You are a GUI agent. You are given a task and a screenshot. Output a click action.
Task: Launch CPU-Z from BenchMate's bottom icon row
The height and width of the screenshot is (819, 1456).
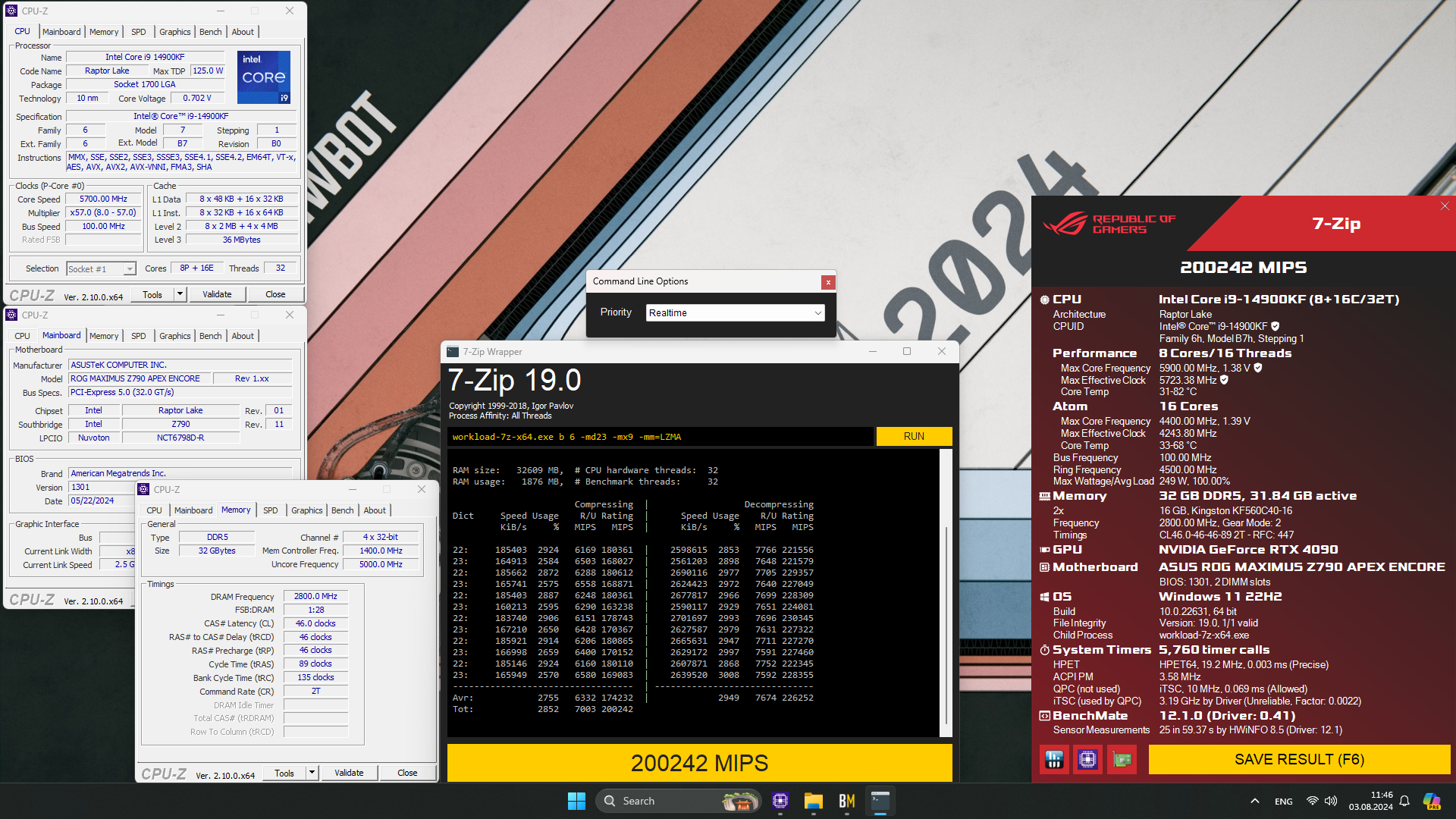[1087, 759]
